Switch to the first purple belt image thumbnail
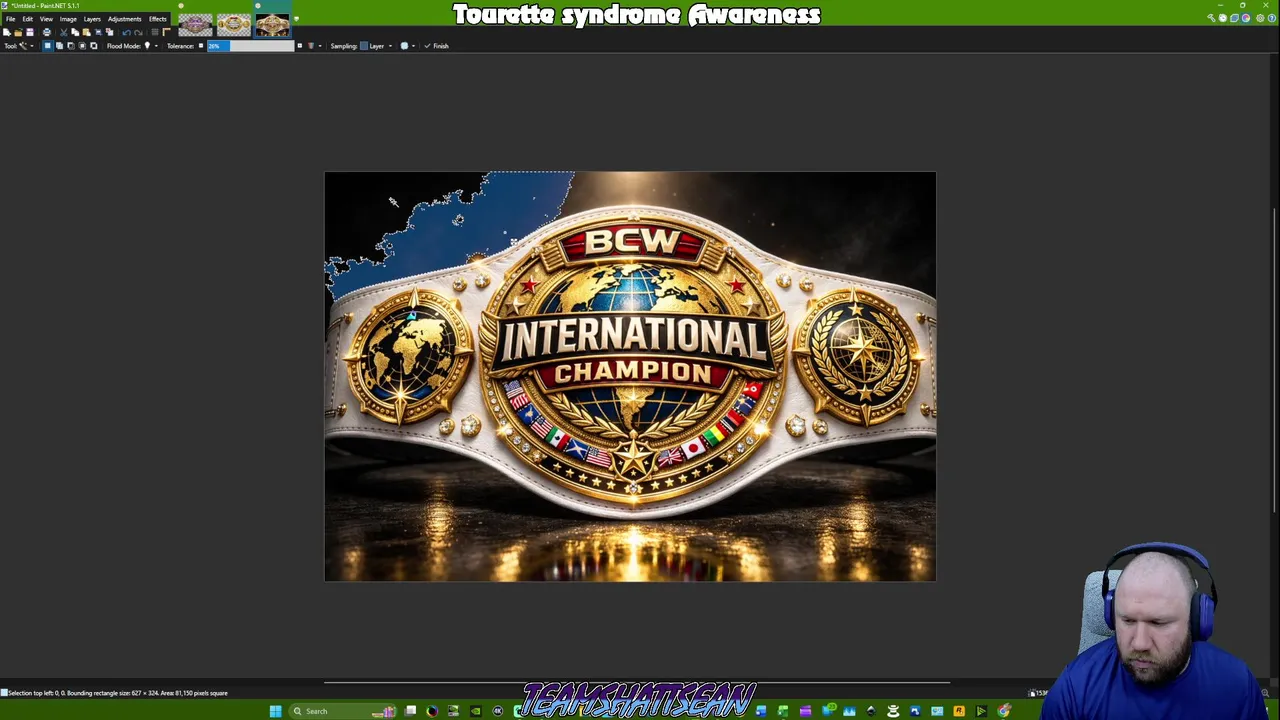 [x=196, y=25]
